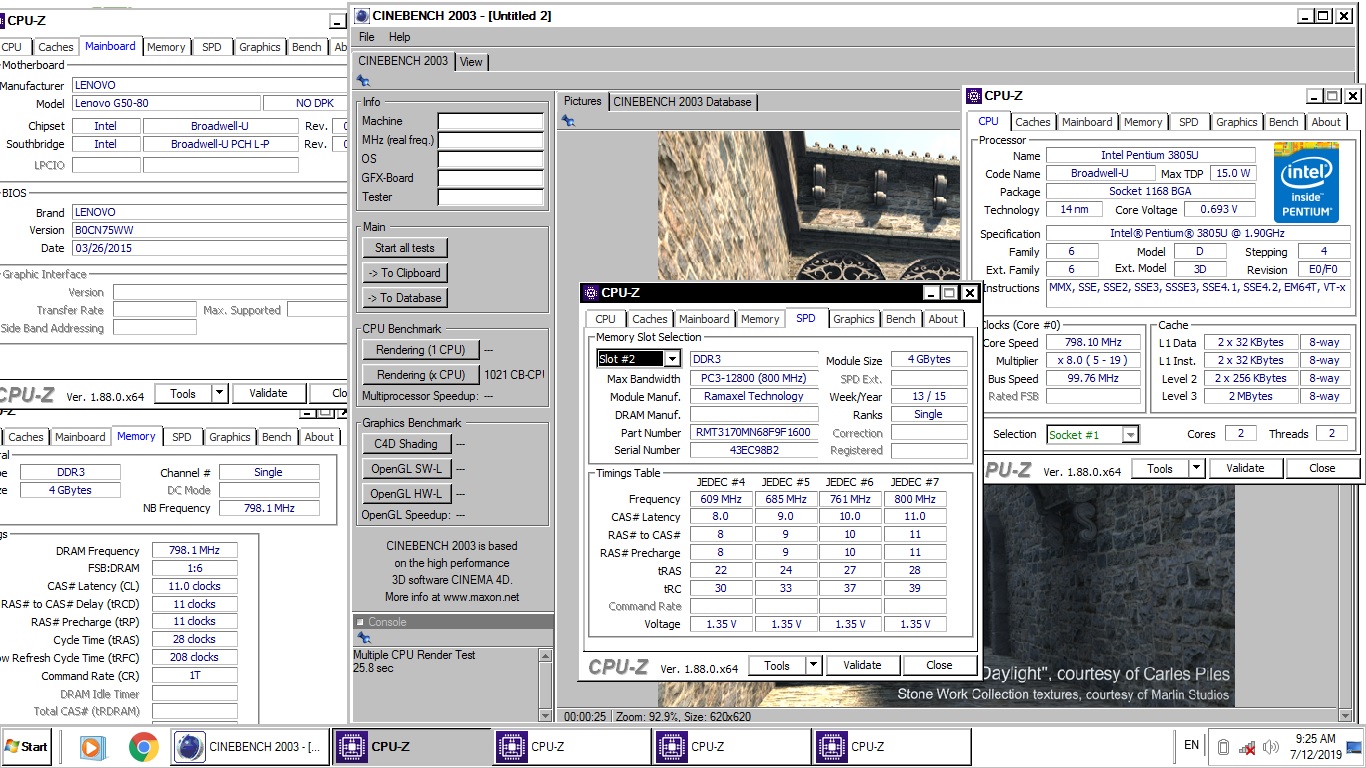This screenshot has height=768, width=1366.
Task: Click Validate in the SPD CPU-Z window
Action: click(x=862, y=665)
